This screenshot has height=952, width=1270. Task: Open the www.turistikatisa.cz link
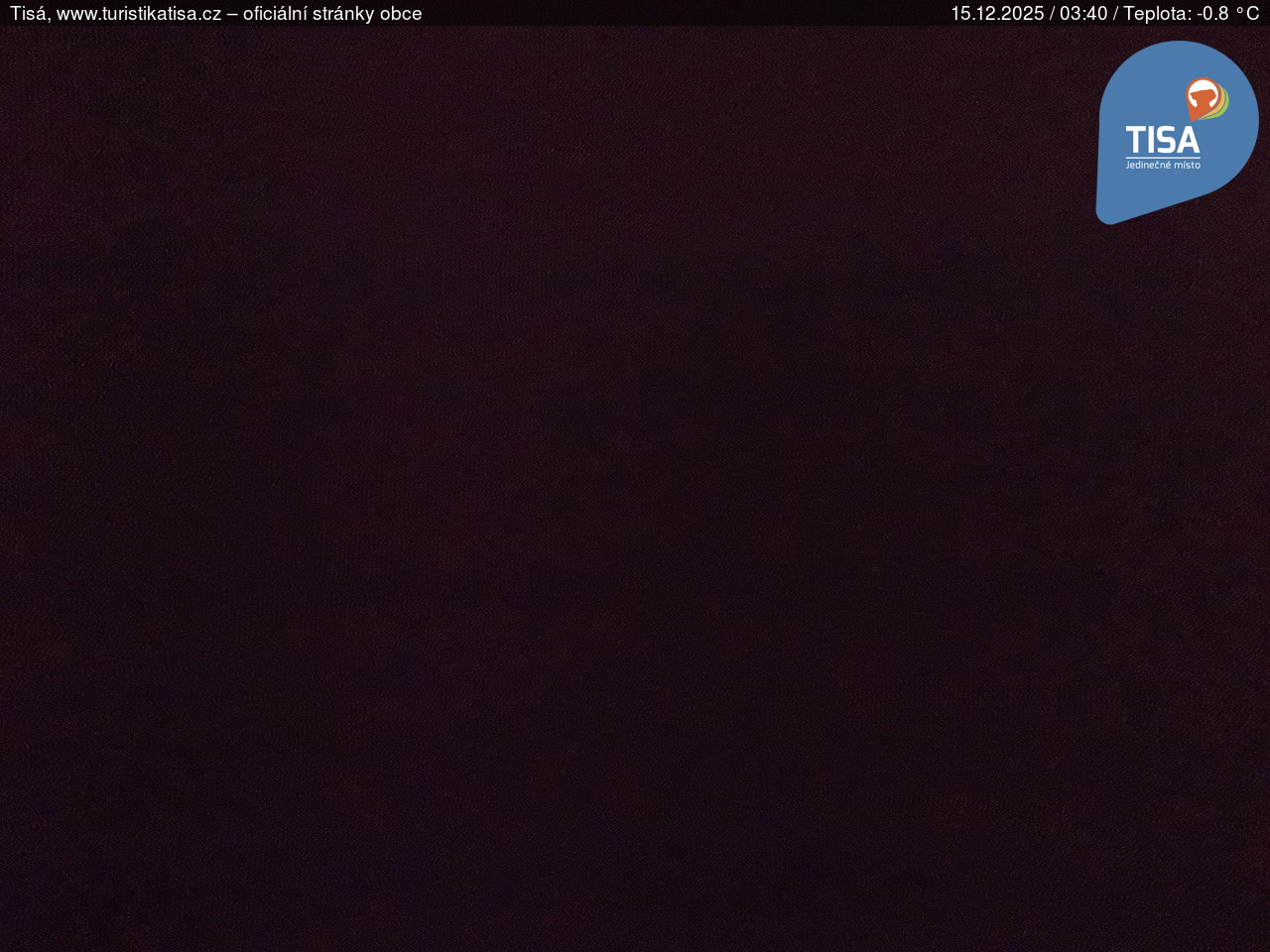139,14
